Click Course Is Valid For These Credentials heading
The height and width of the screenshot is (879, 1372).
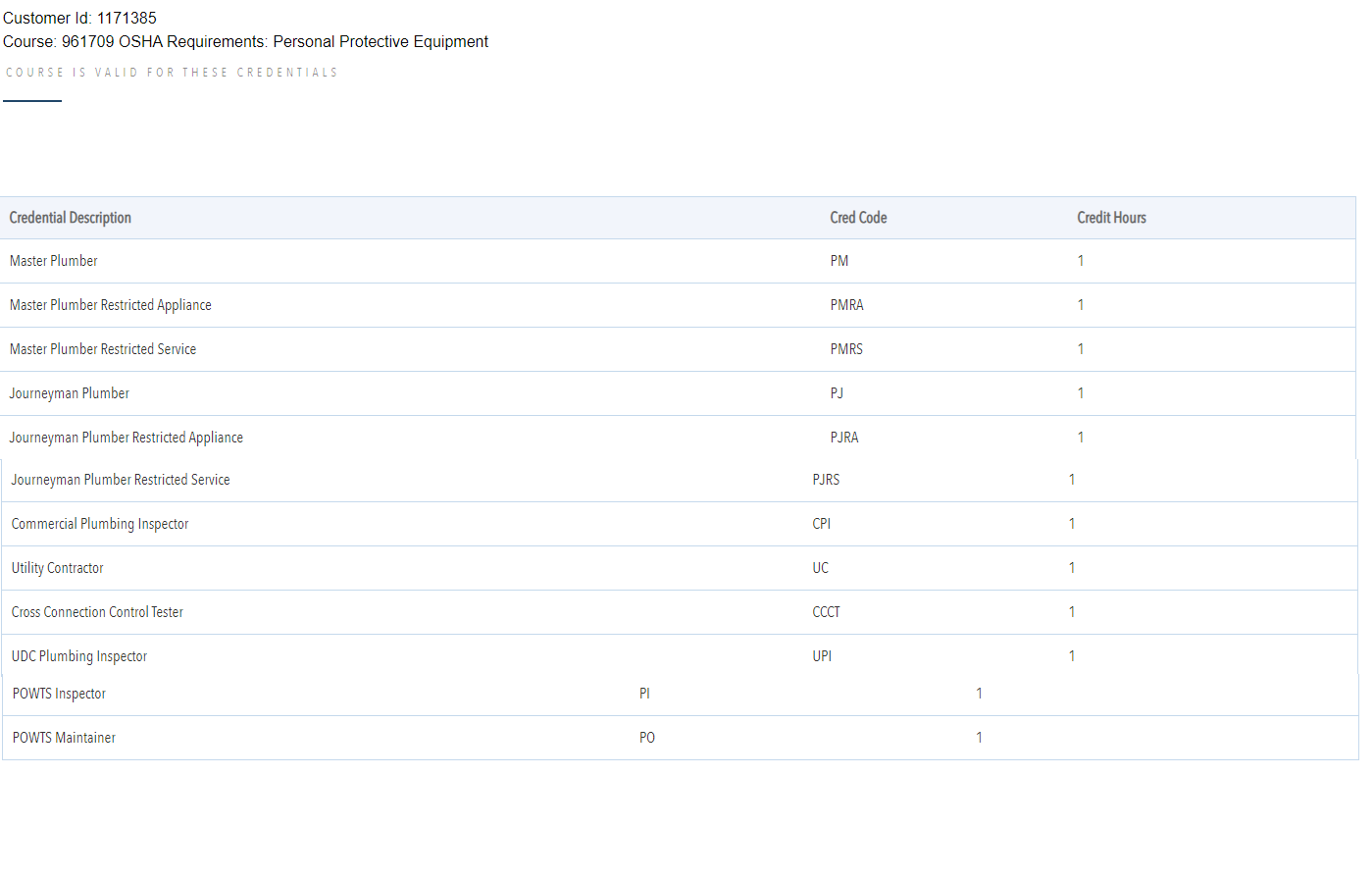click(172, 73)
